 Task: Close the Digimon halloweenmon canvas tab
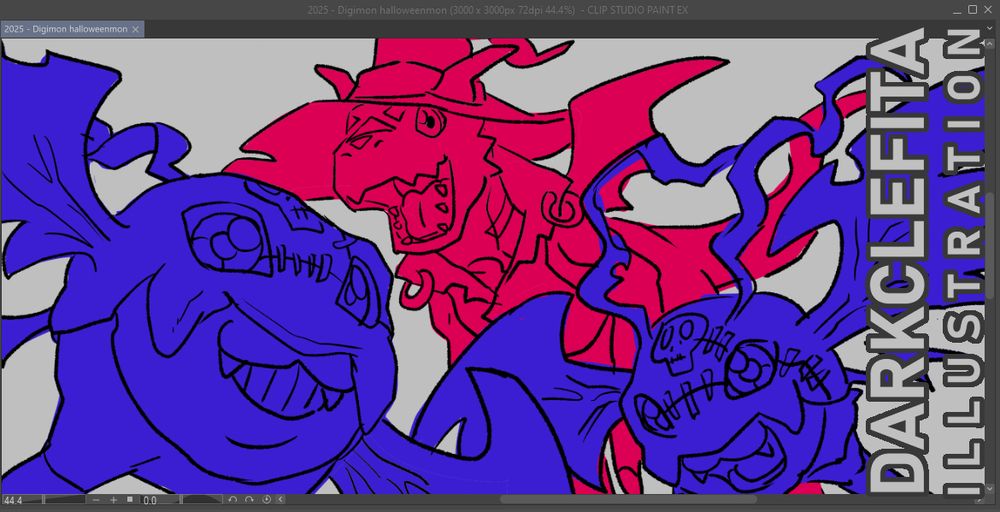135,29
